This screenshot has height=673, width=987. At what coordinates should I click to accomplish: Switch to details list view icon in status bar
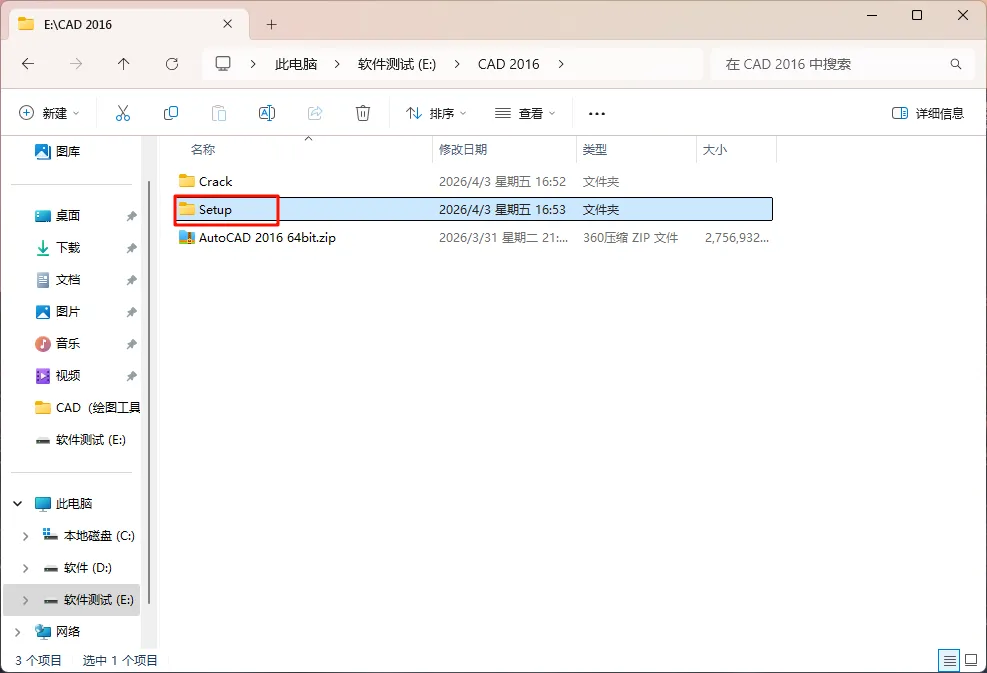(x=949, y=660)
